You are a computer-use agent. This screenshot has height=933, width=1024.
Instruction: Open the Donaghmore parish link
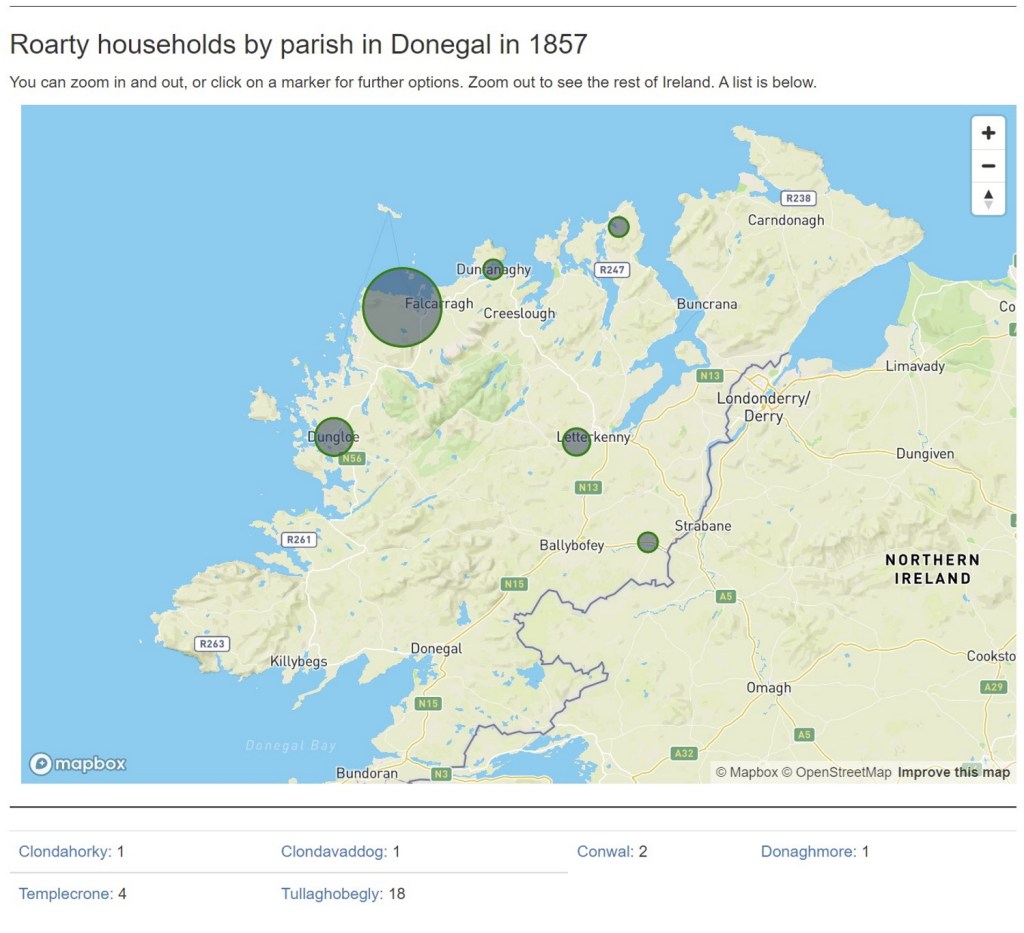808,852
